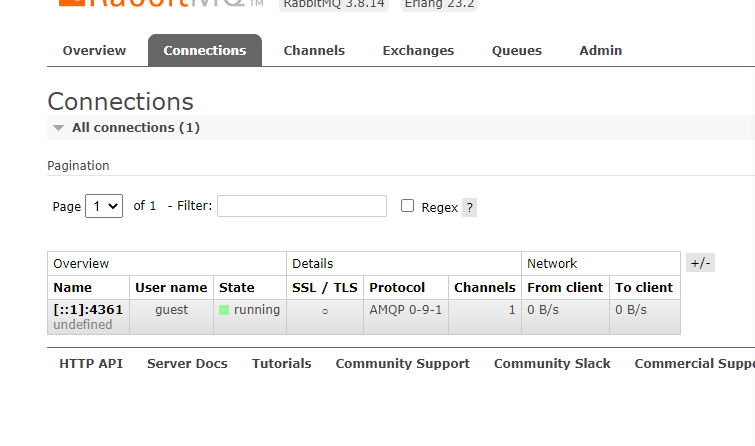This screenshot has width=755, height=446.
Task: Open the Server Docs link
Action: 187,364
